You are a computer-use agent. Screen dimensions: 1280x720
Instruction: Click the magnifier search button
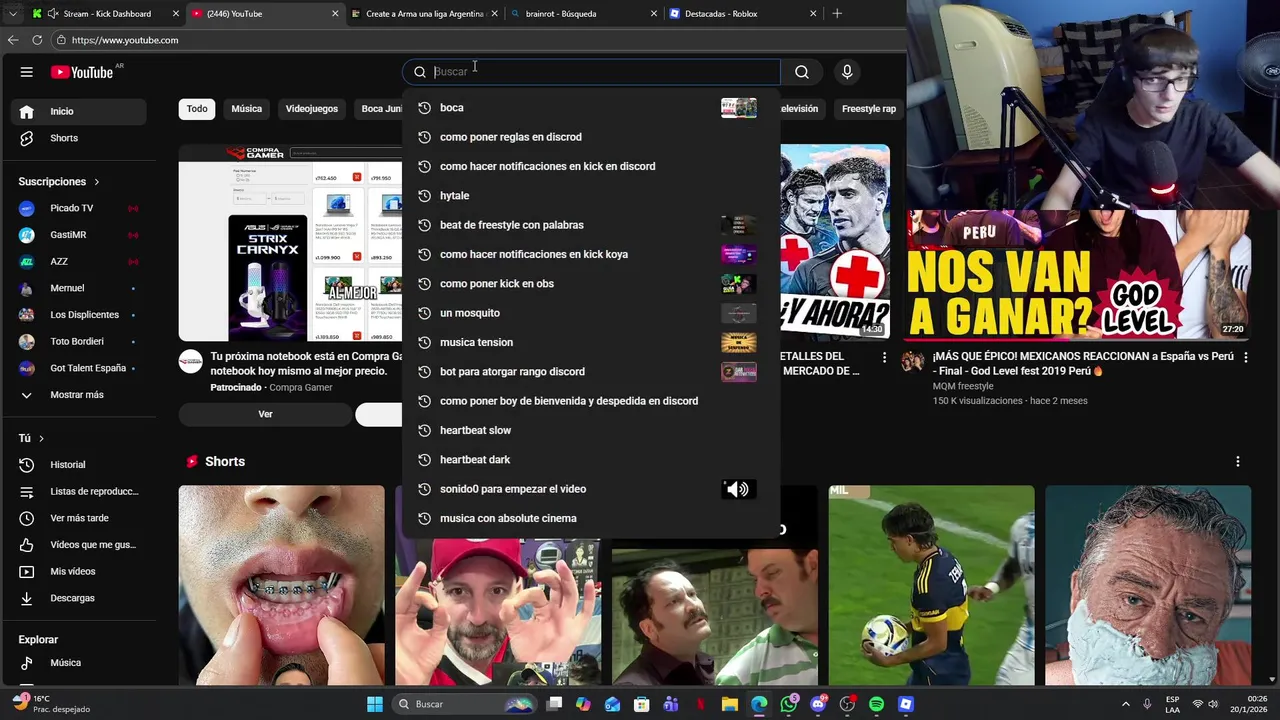click(802, 72)
